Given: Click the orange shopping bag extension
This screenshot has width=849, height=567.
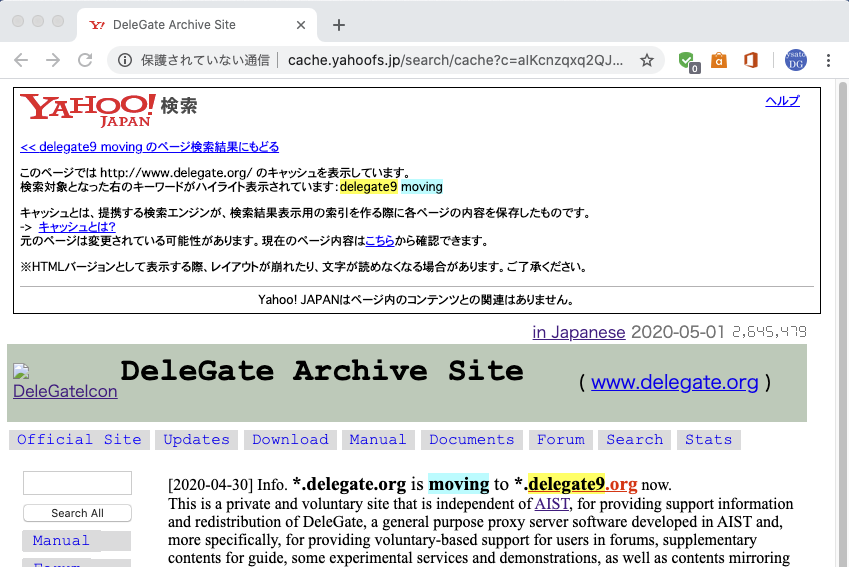Looking at the screenshot, I should [x=718, y=60].
